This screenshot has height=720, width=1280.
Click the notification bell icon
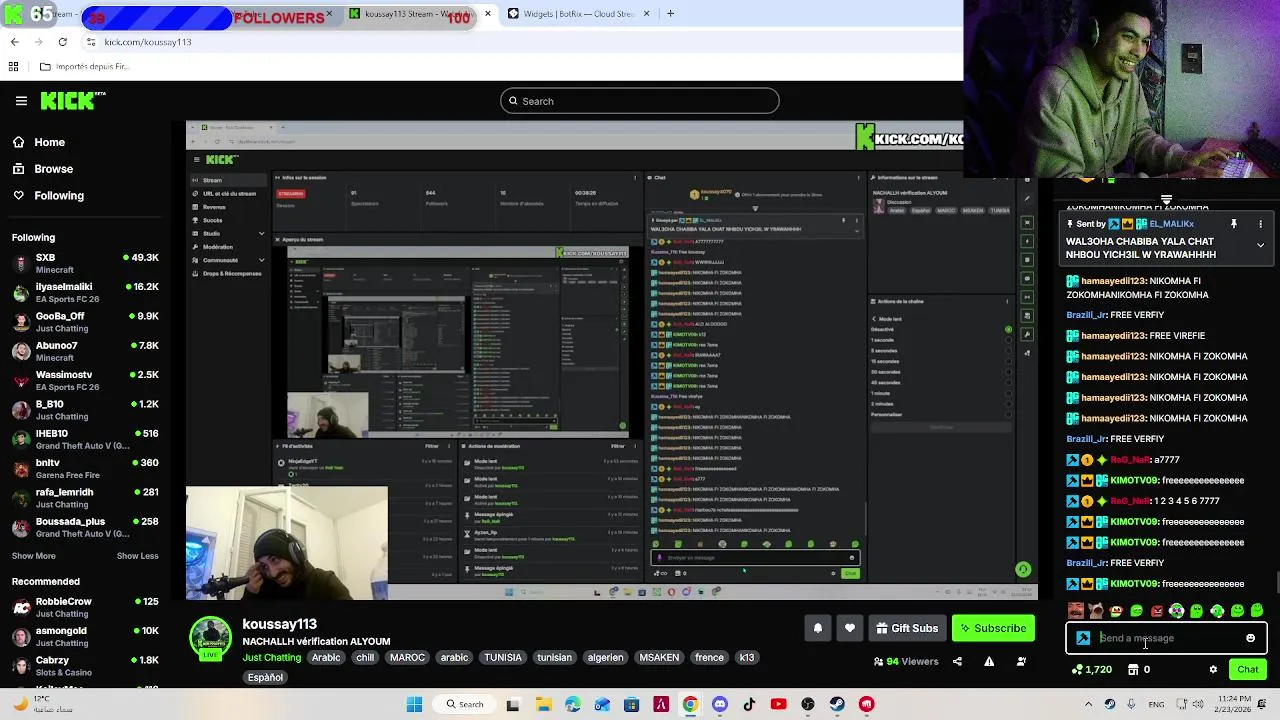[817, 628]
